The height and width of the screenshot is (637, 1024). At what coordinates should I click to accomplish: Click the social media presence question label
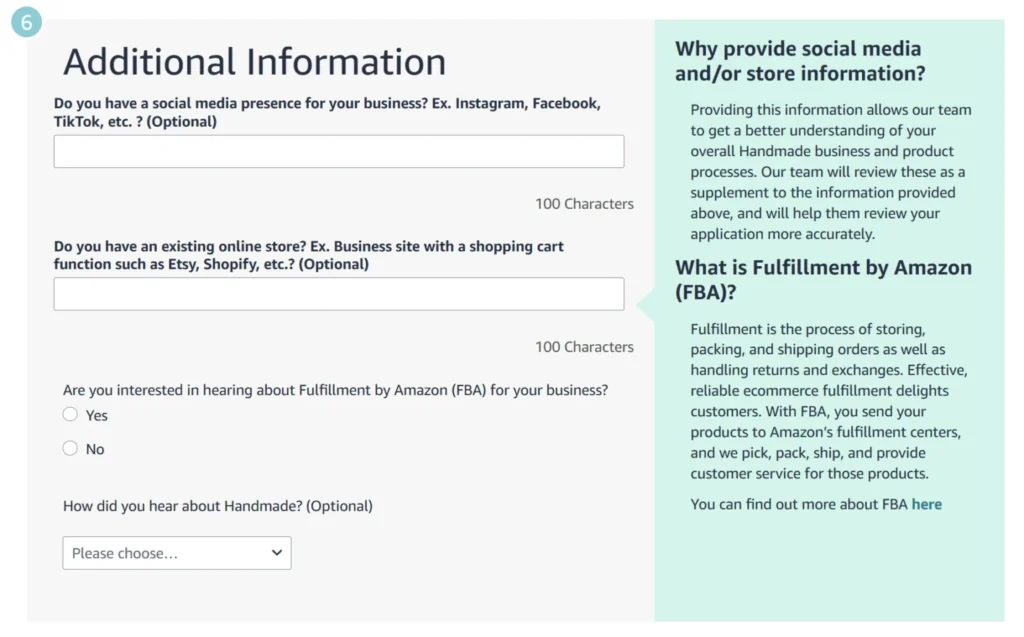(326, 112)
